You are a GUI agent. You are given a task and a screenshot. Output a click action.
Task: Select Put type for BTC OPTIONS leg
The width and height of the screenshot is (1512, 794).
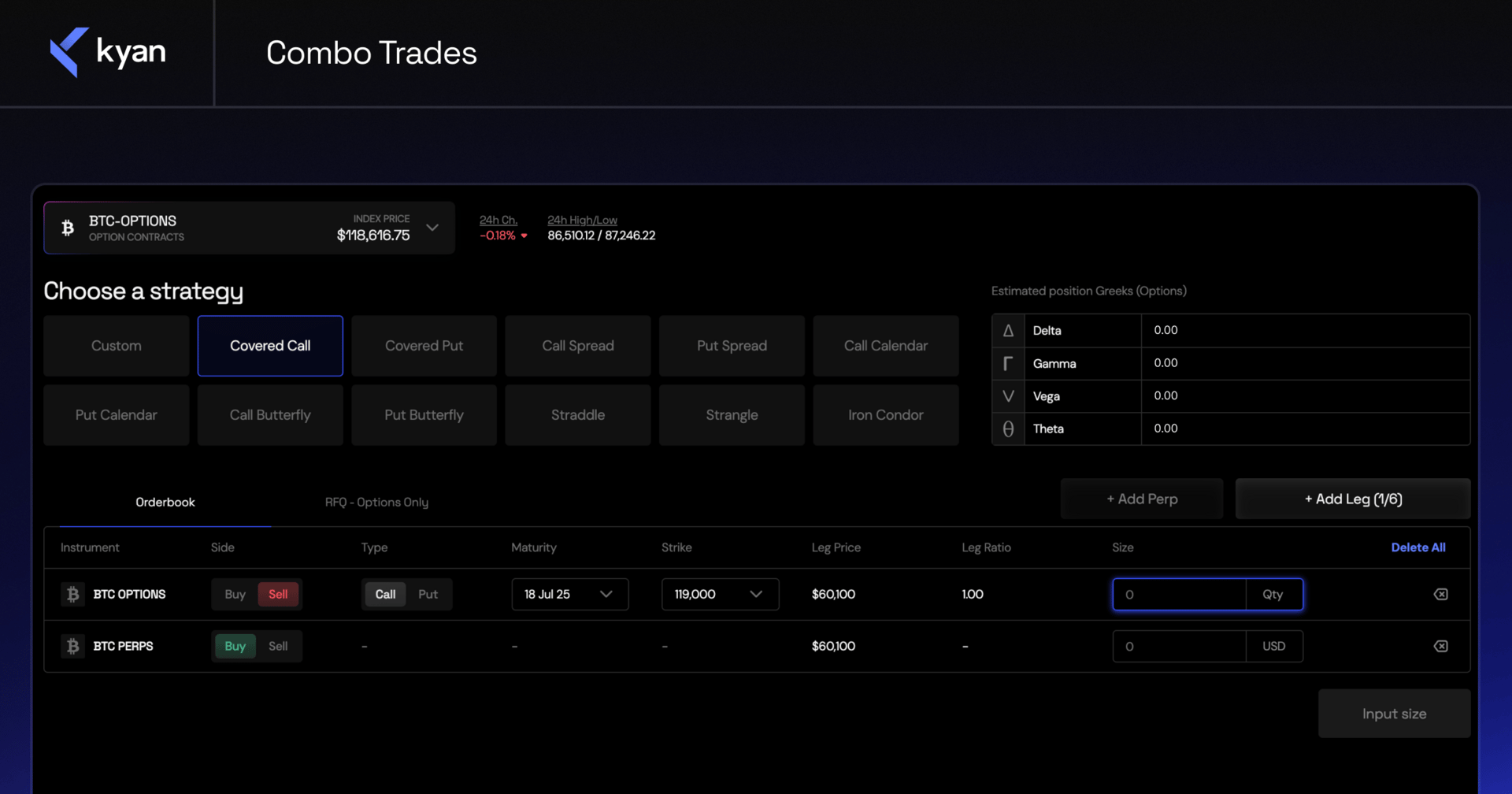click(x=428, y=594)
